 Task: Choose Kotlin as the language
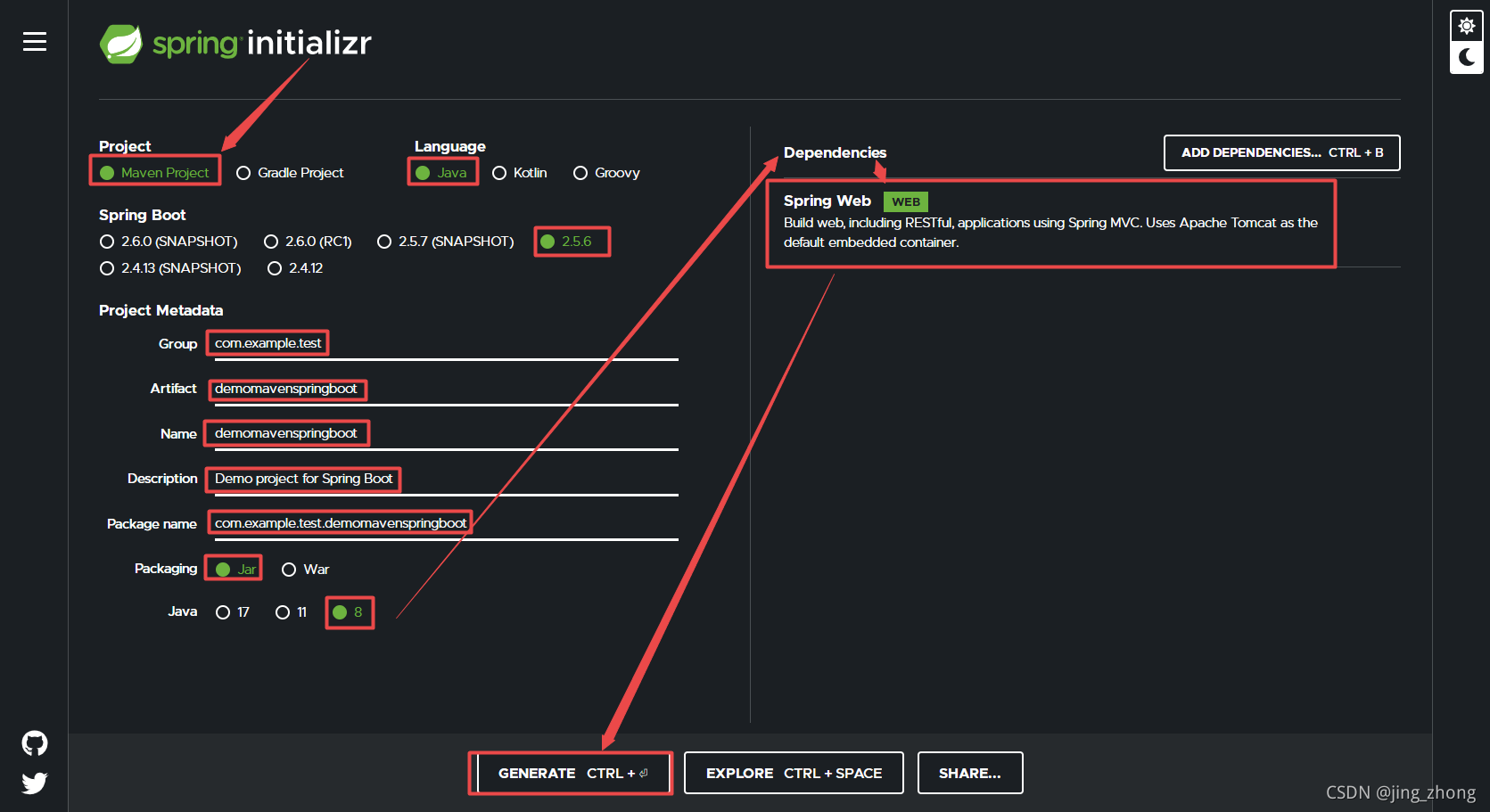[520, 173]
